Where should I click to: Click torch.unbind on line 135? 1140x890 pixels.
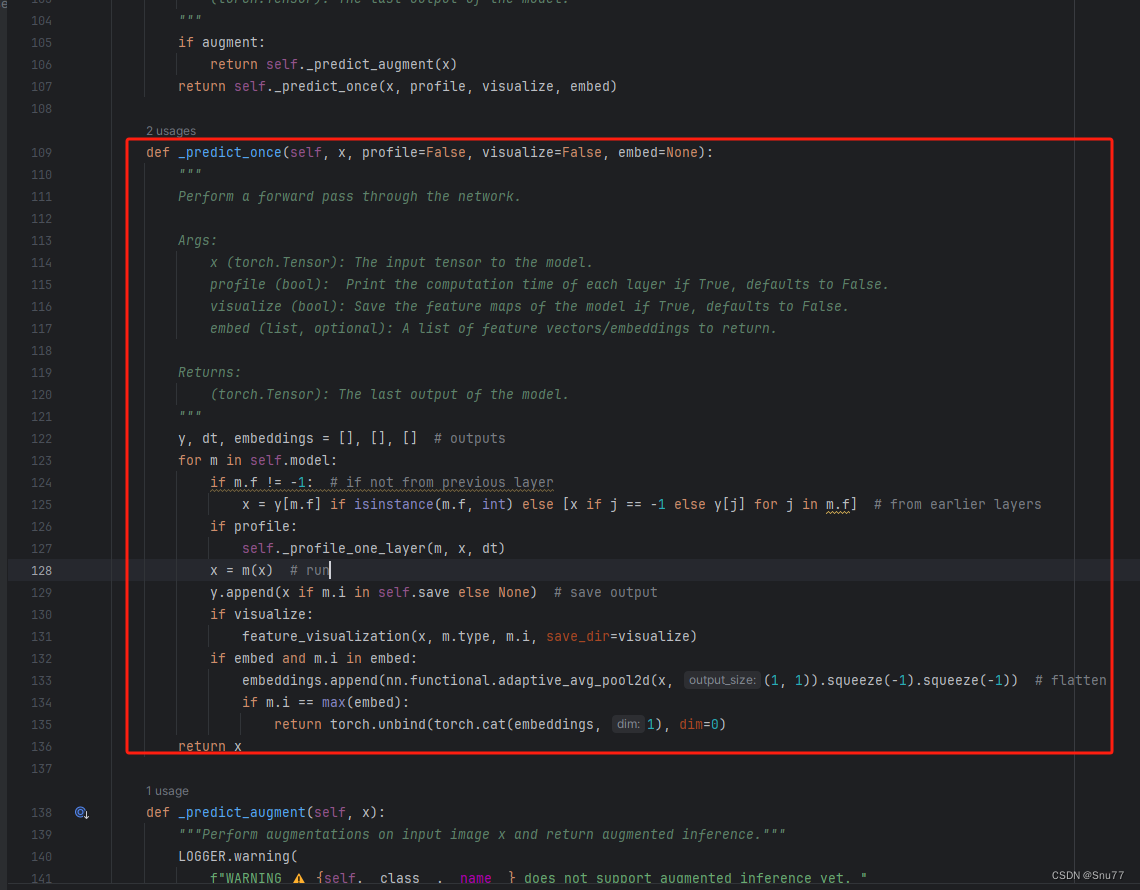(378, 724)
